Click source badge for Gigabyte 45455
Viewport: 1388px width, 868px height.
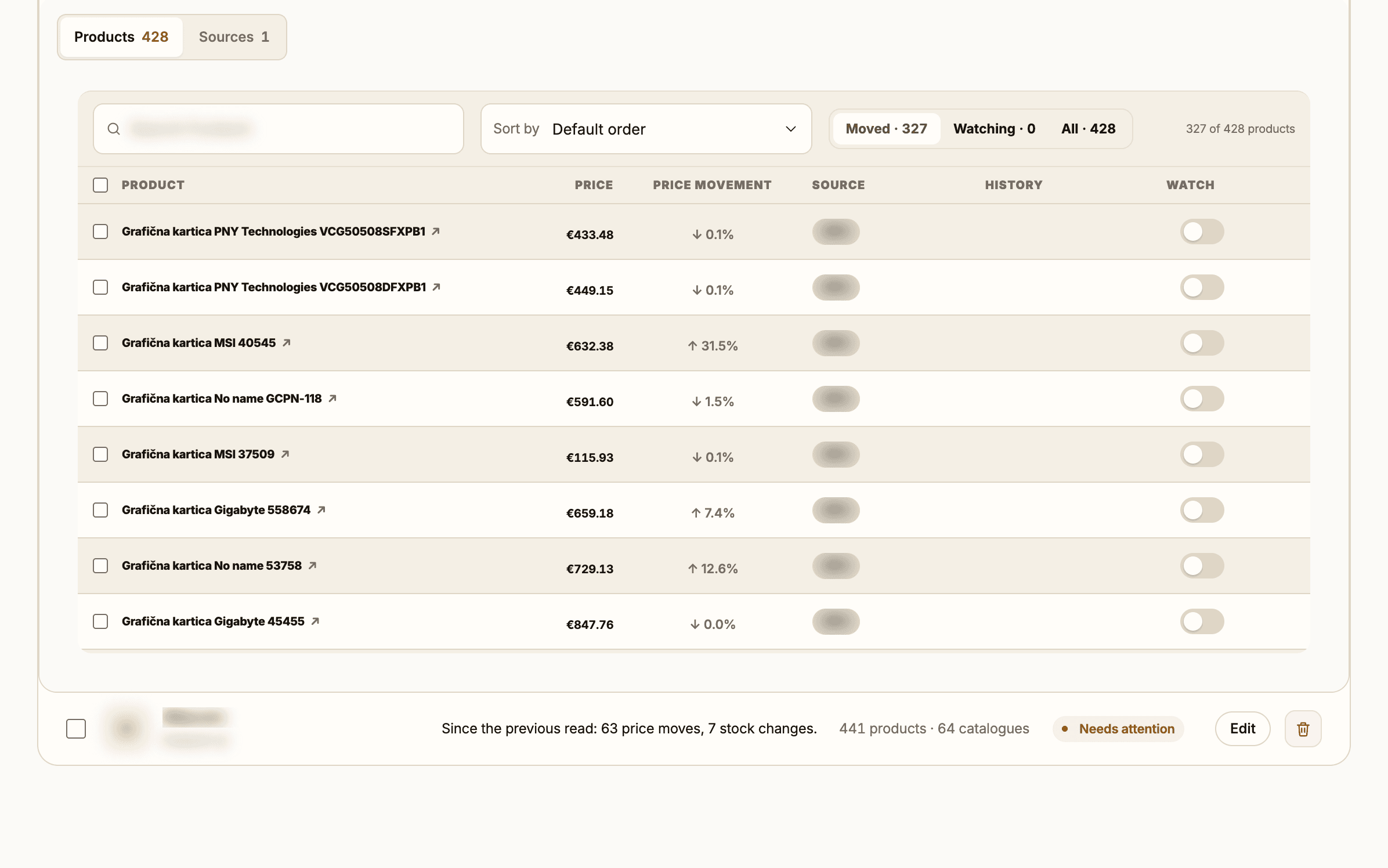click(836, 621)
